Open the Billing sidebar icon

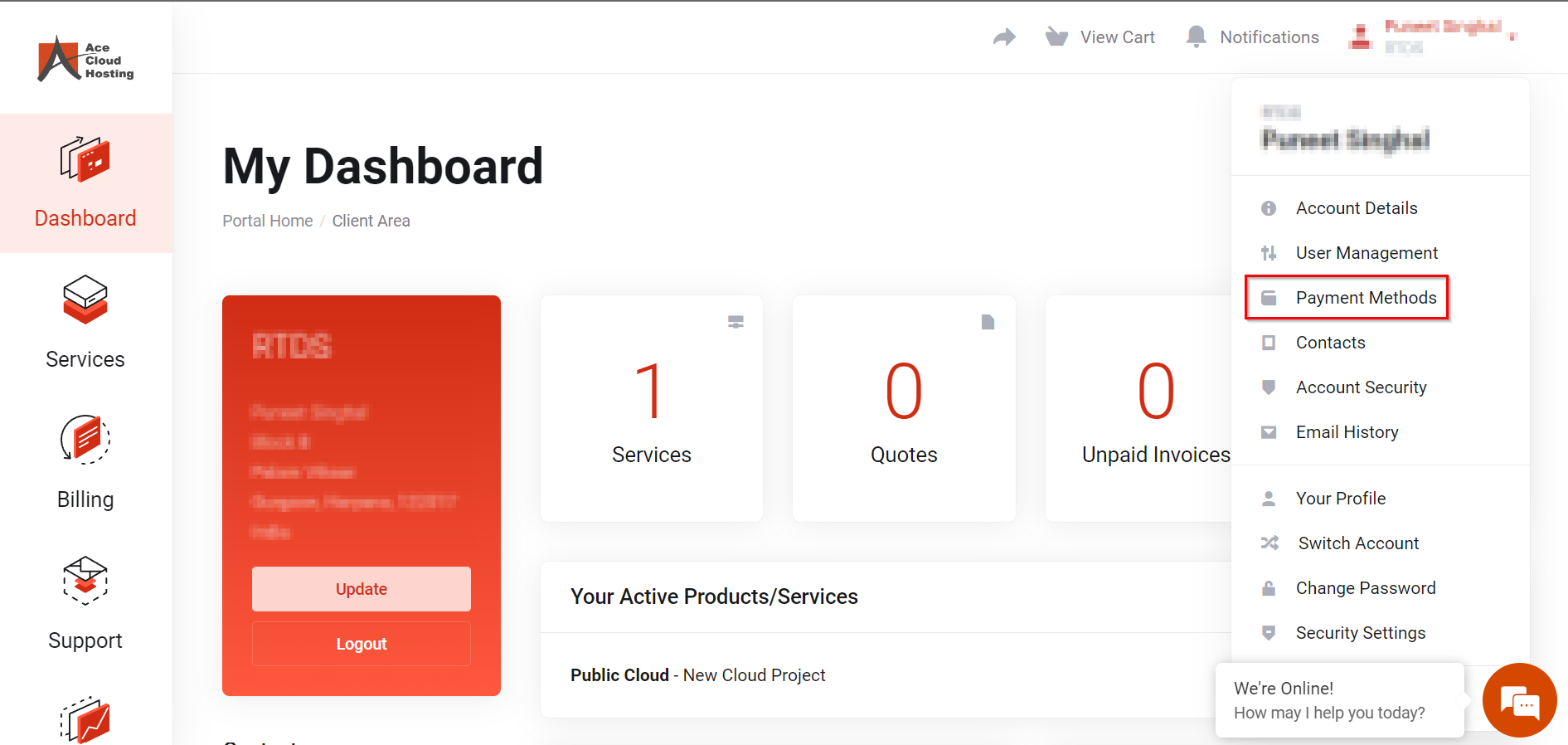click(x=85, y=440)
